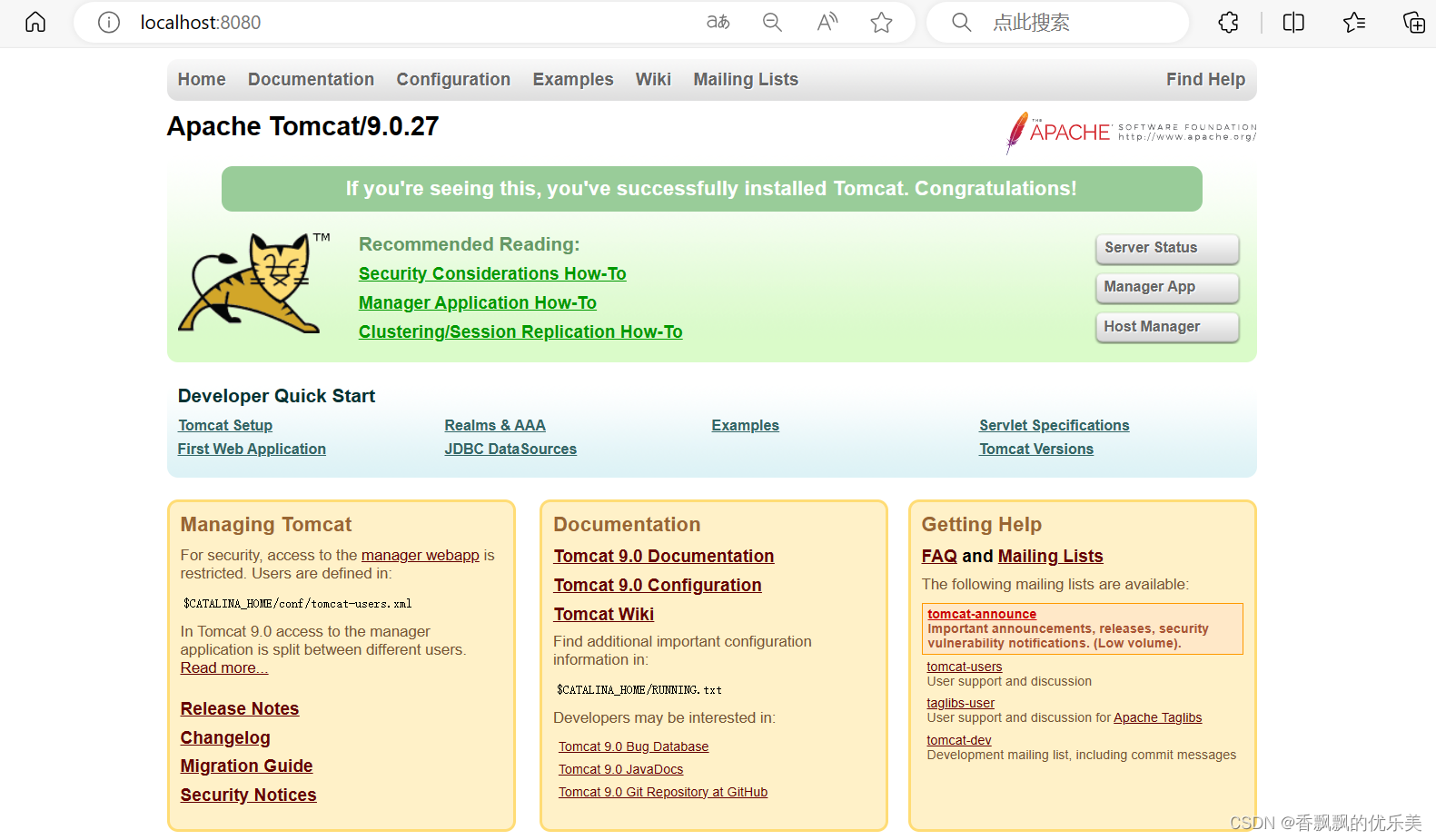Viewport: 1436px width, 840px height.
Task: Click the translate page icon
Action: (718, 22)
